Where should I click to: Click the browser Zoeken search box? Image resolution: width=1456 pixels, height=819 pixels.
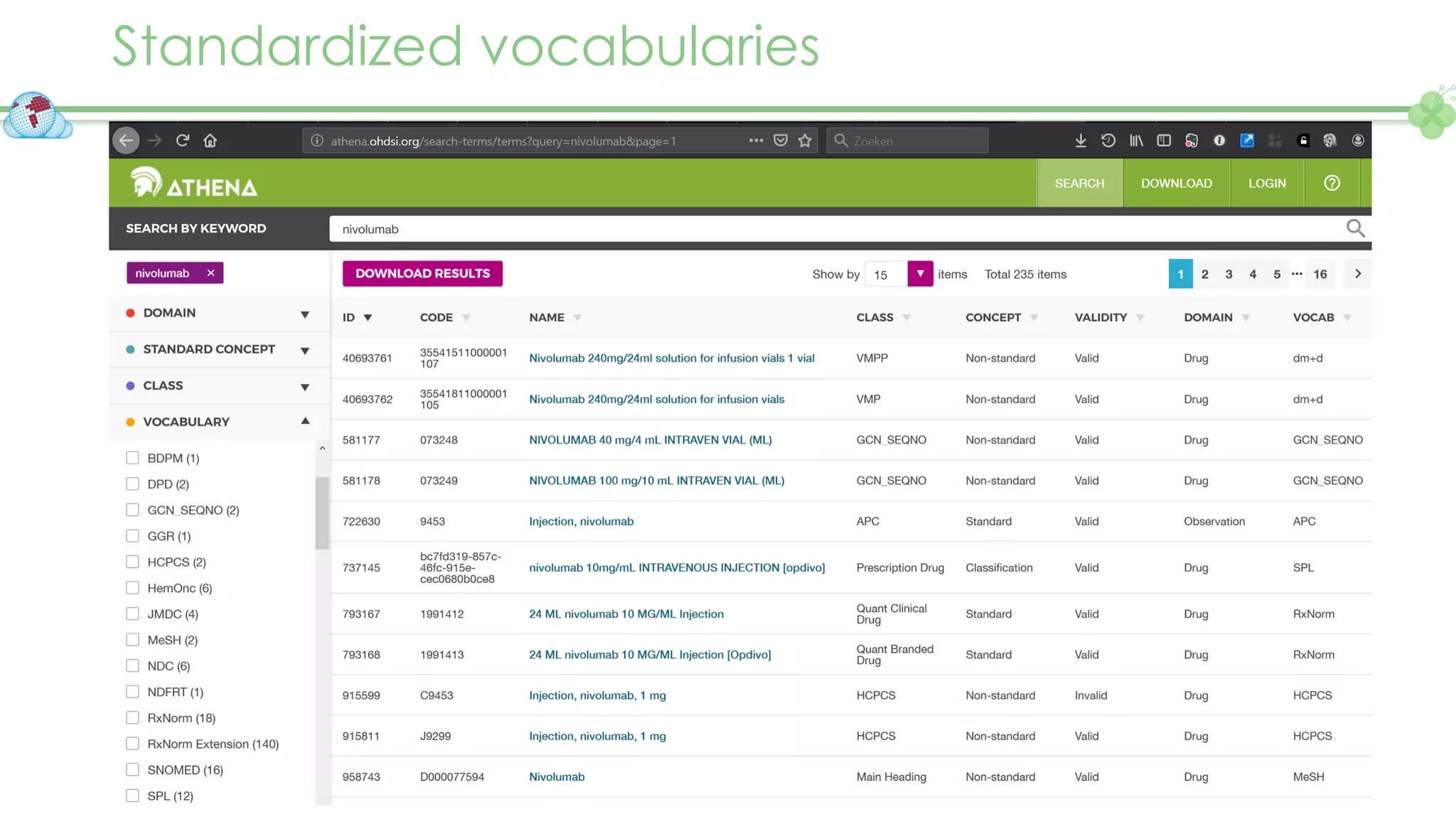[907, 141]
